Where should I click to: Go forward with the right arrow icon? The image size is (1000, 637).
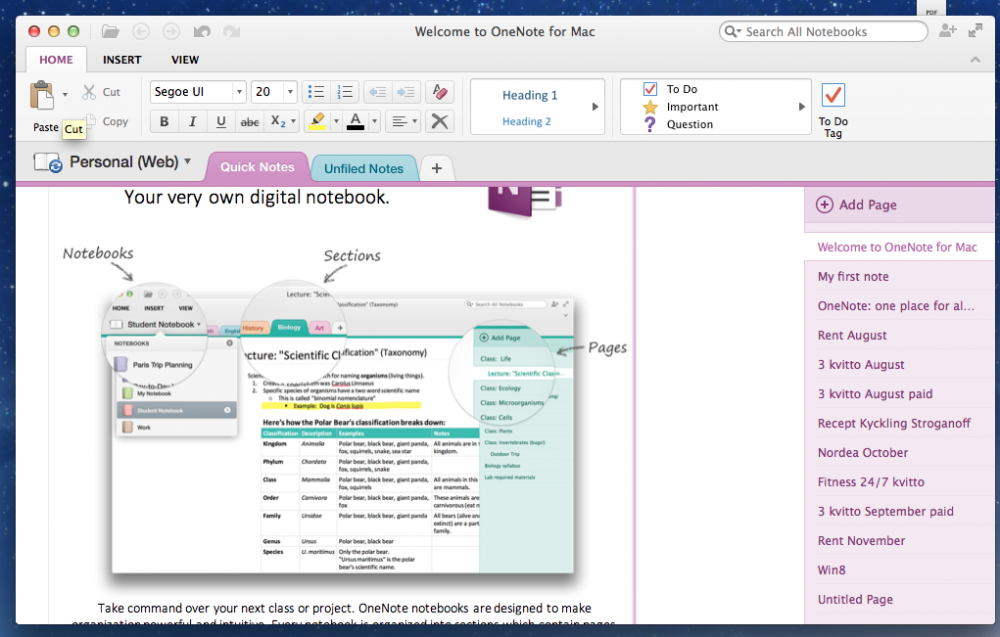(x=171, y=31)
